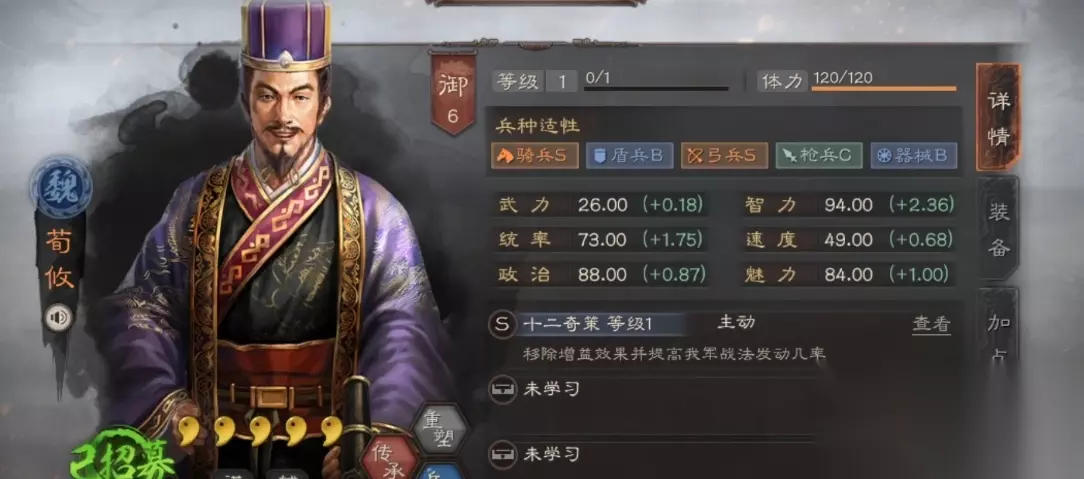The height and width of the screenshot is (479, 1084).
Task: Select the 骑兵S cavalry aptitude badge
Action: (534, 156)
